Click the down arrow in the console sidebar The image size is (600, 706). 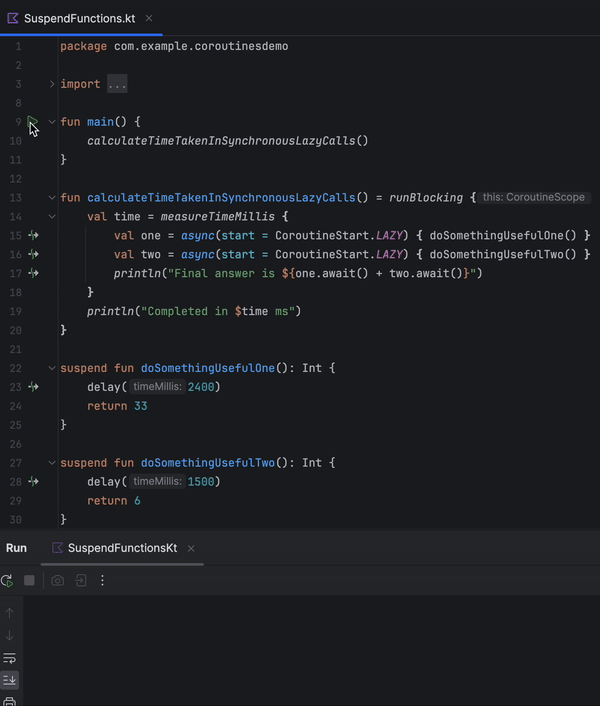10,635
